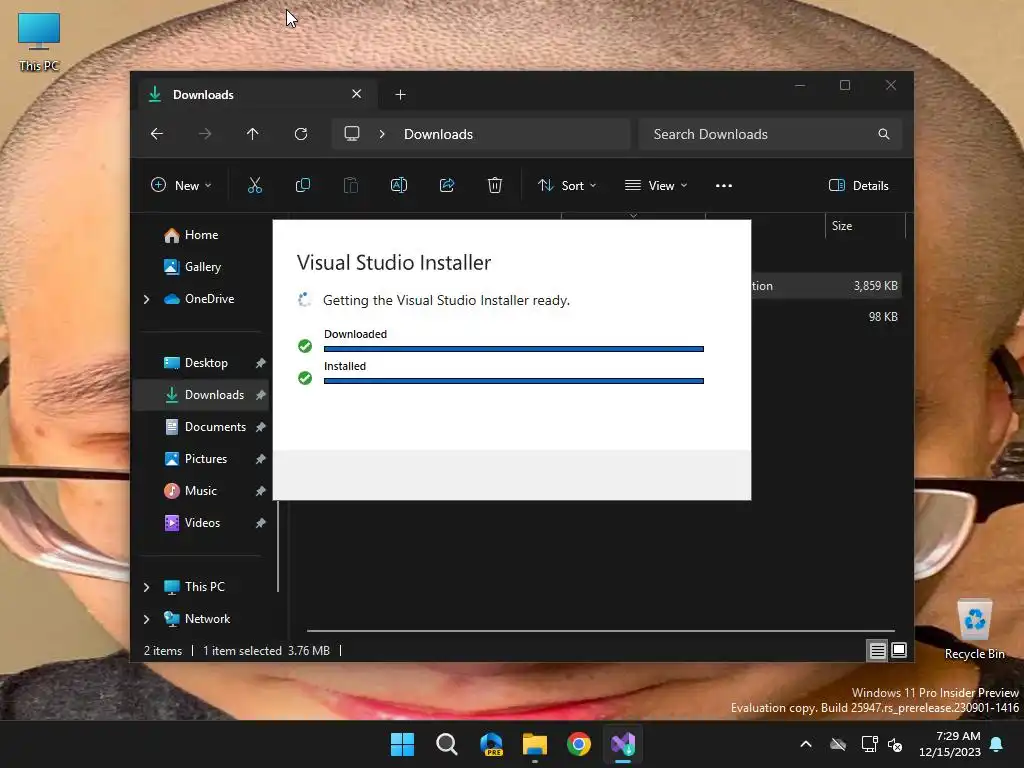Show hidden system tray icons
1024x768 pixels.
point(806,744)
